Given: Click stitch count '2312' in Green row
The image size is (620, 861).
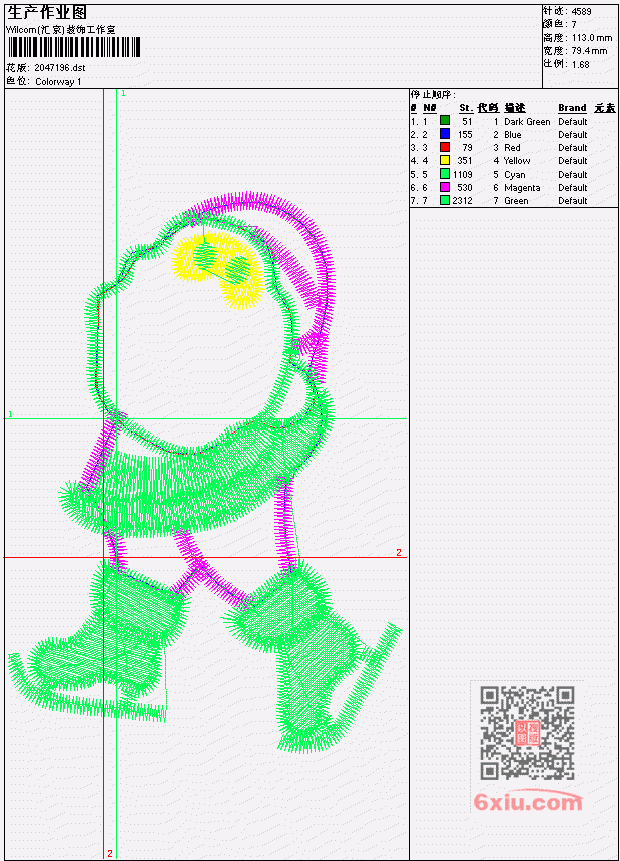Looking at the screenshot, I should point(462,201).
